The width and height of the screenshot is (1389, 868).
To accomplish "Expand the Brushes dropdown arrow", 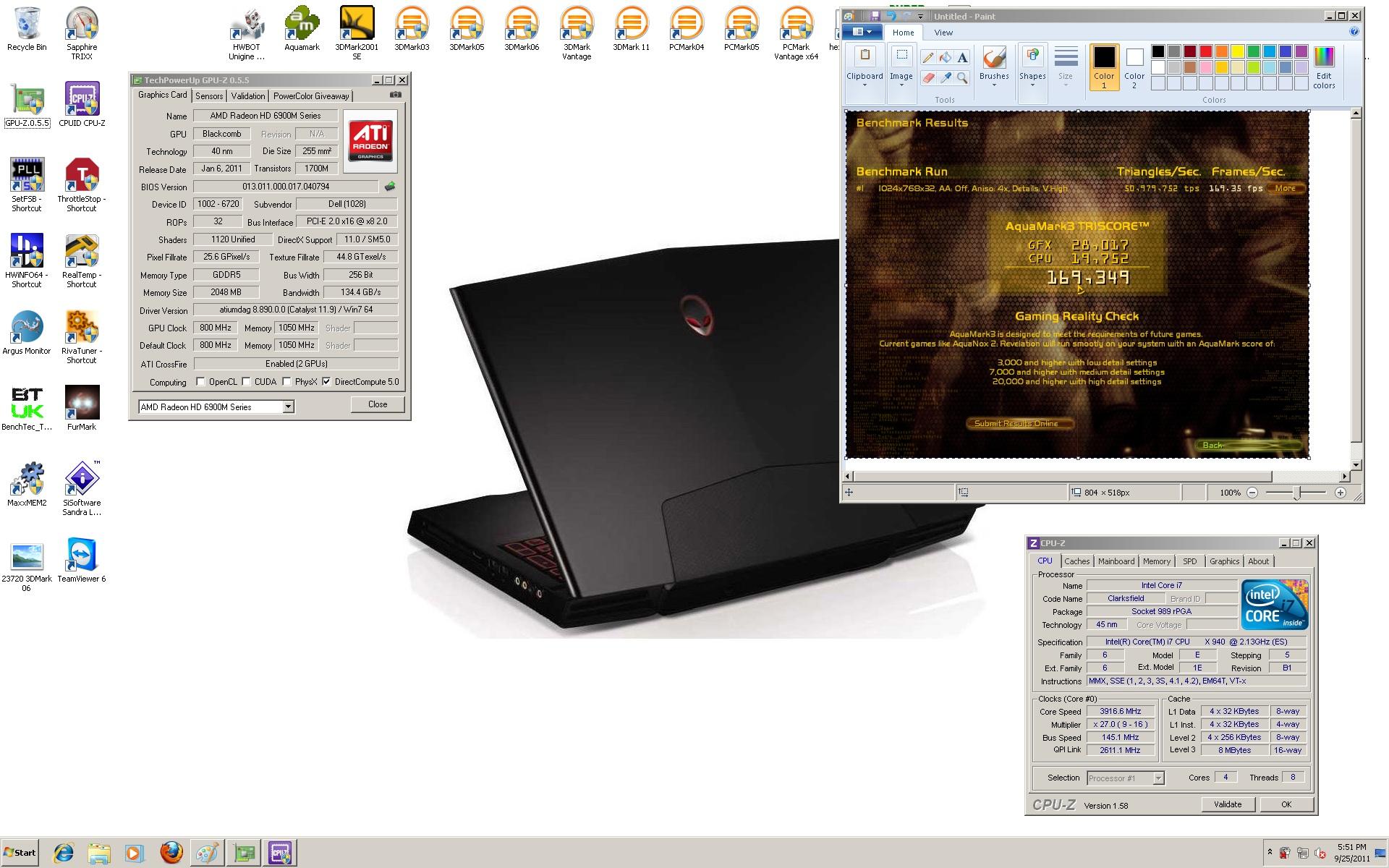I will point(994,85).
